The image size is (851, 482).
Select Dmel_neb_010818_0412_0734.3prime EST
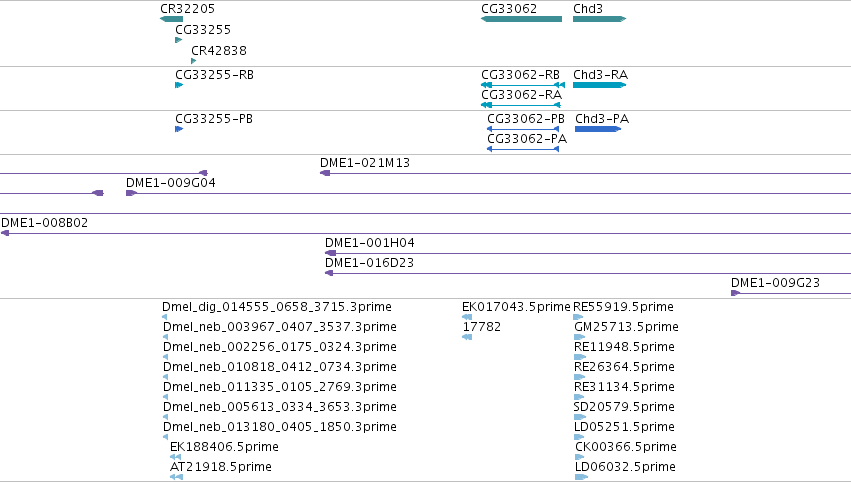pos(280,367)
